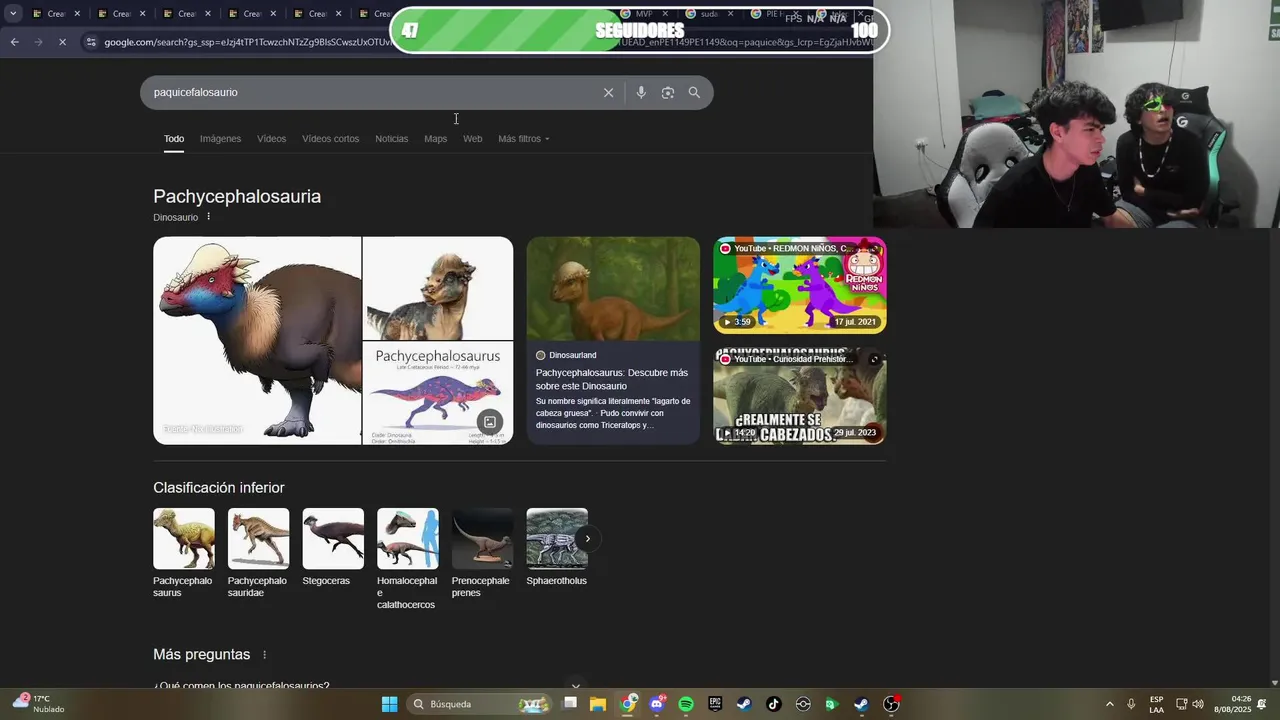This screenshot has height=720, width=1280.
Task: Open the Web results tab
Action: (472, 139)
